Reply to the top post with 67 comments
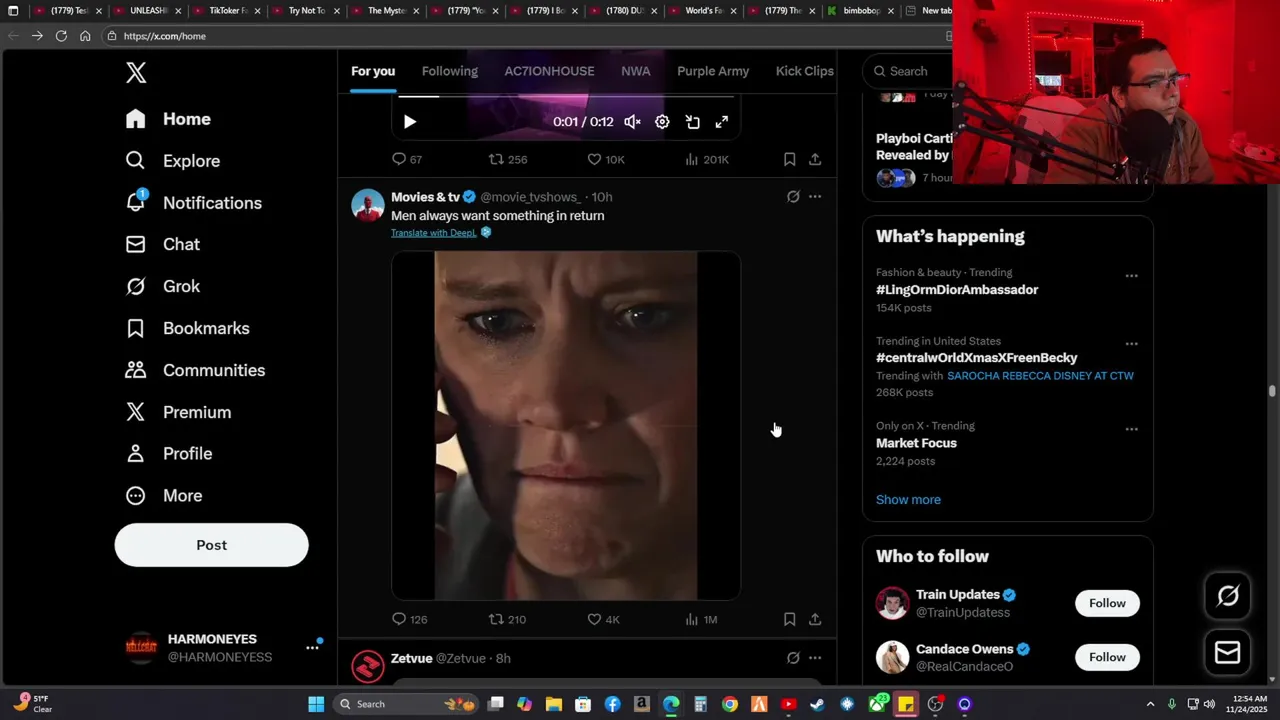Image resolution: width=1280 pixels, height=720 pixels. (407, 159)
